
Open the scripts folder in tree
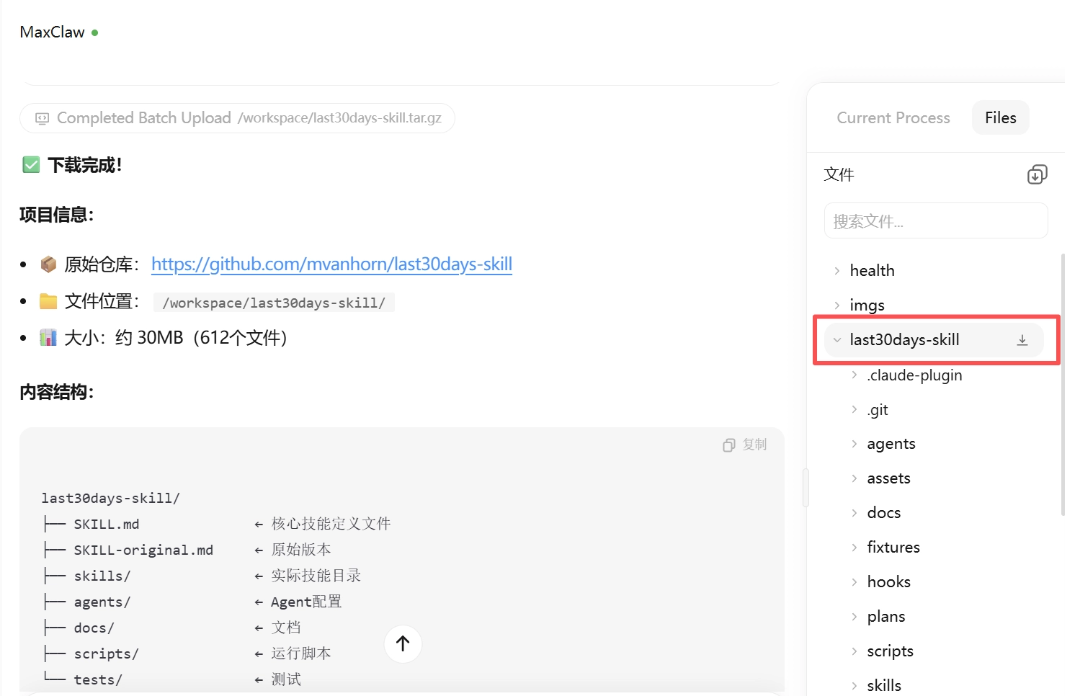pos(889,651)
